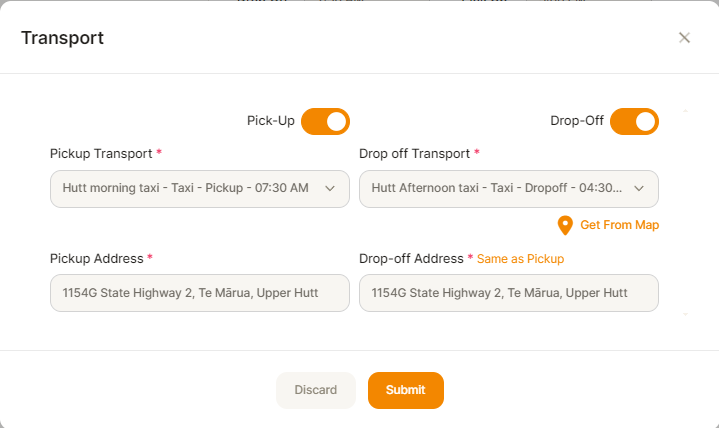This screenshot has height=428, width=719.
Task: Open the Pickup Transport dropdown
Action: (199, 189)
